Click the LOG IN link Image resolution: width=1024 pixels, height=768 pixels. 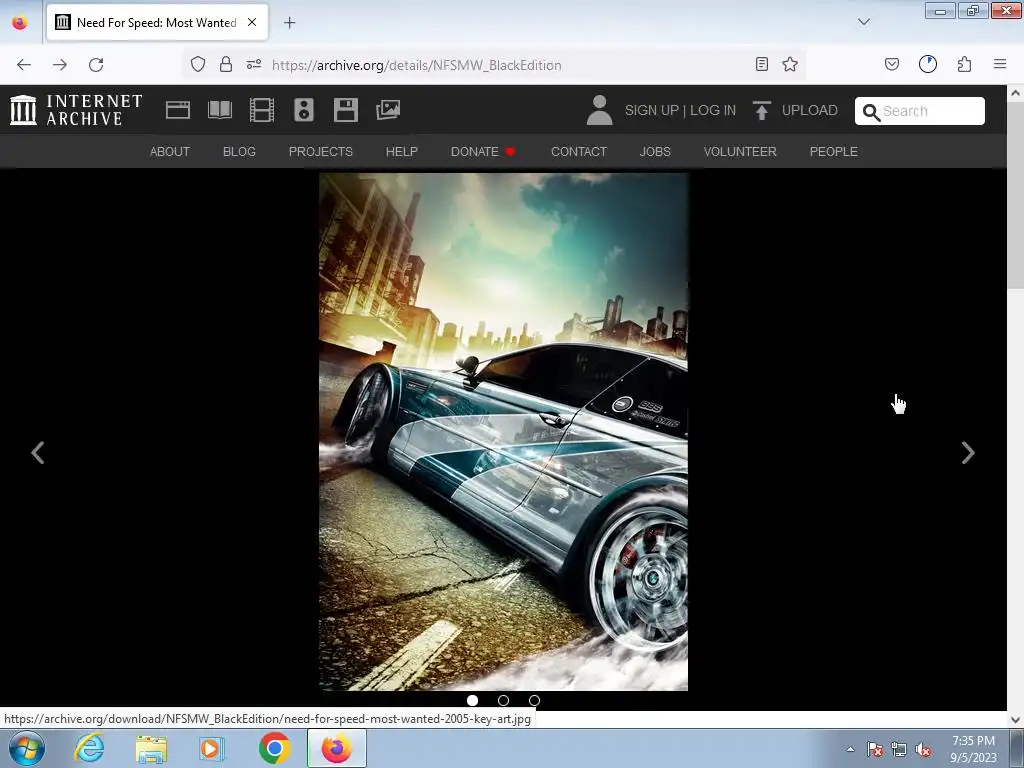click(713, 110)
